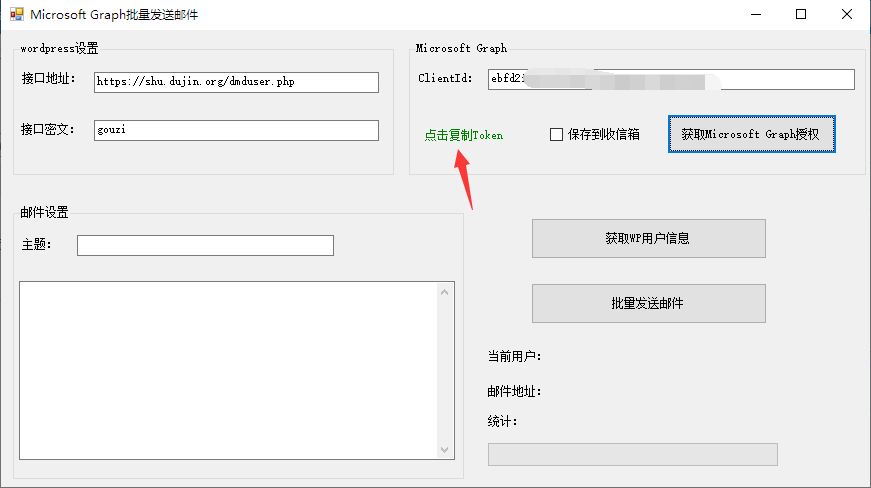The height and width of the screenshot is (488, 871).
Task: Click the 邮件地址 label
Action: (x=514, y=391)
